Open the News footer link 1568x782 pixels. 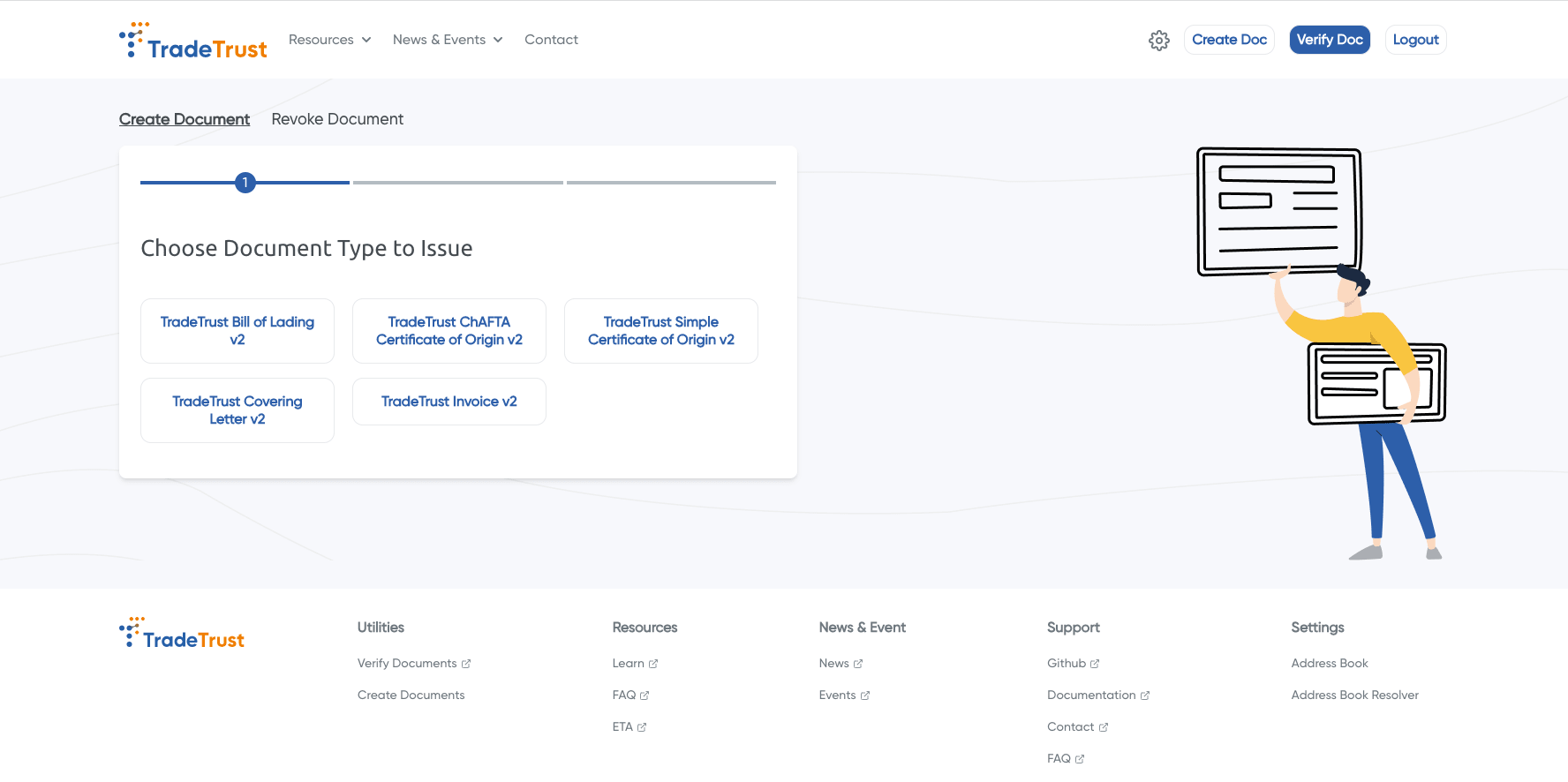[833, 664]
